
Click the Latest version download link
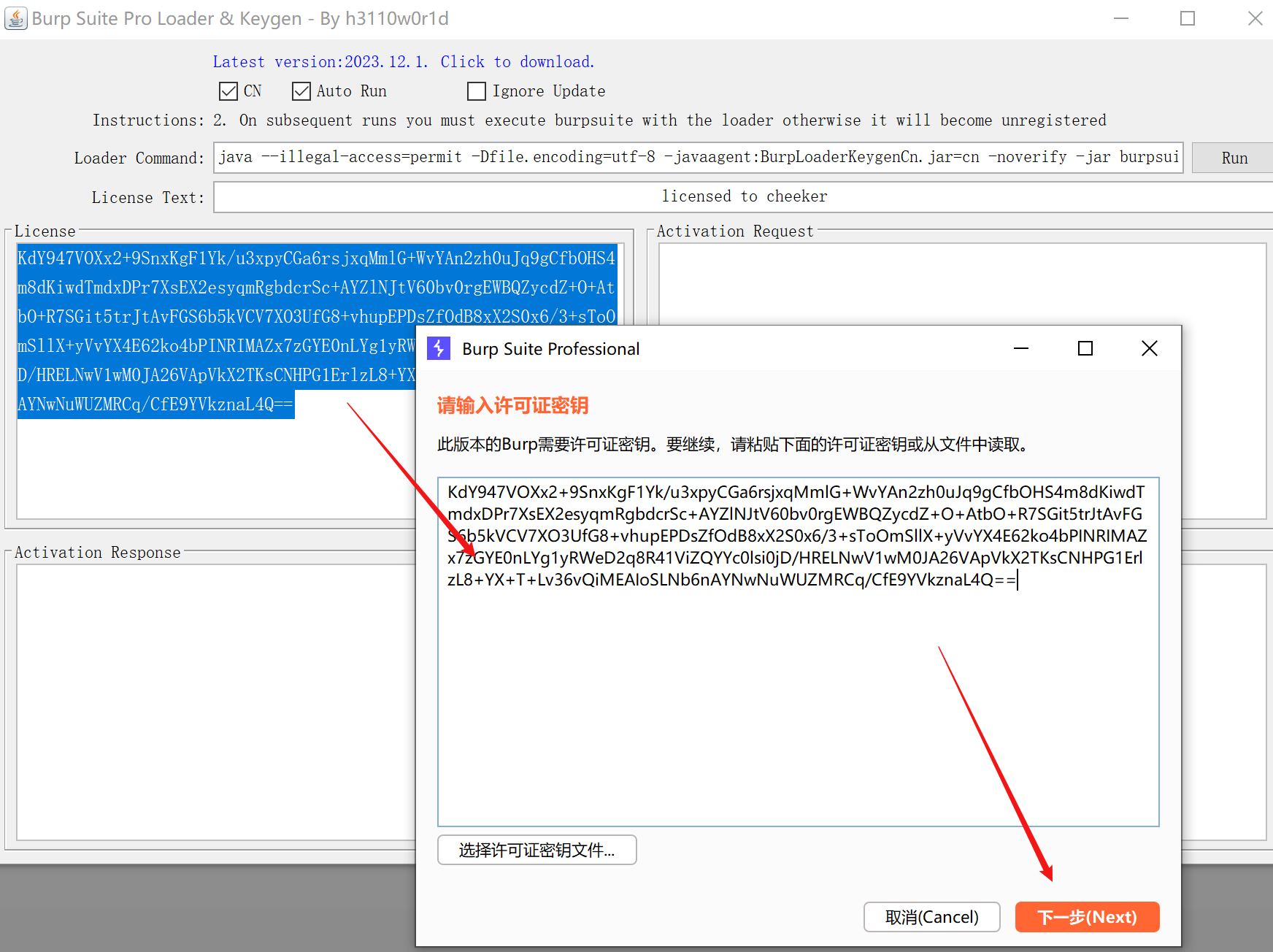404,62
